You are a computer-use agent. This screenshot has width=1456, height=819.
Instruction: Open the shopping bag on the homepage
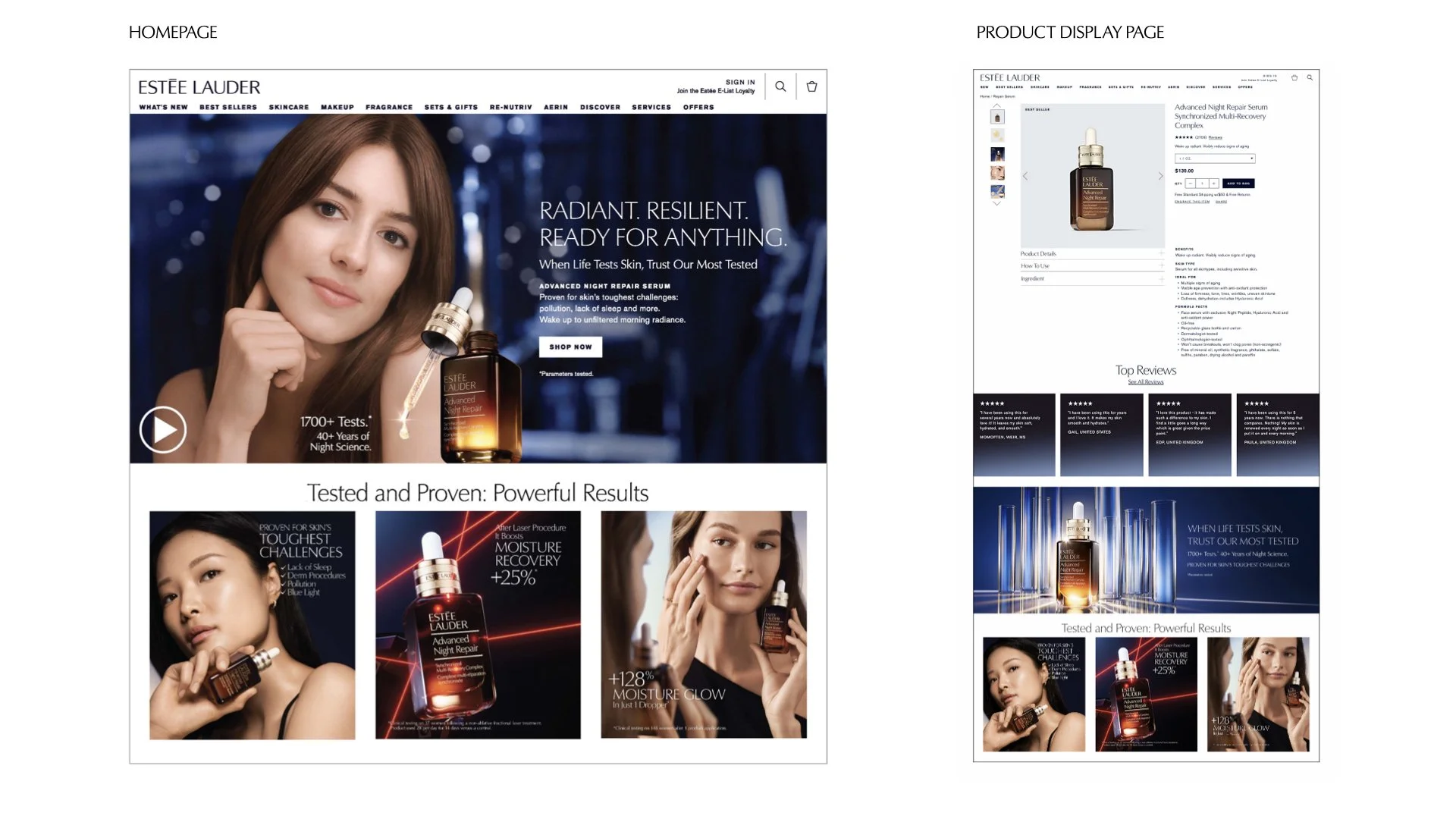pyautogui.click(x=811, y=86)
